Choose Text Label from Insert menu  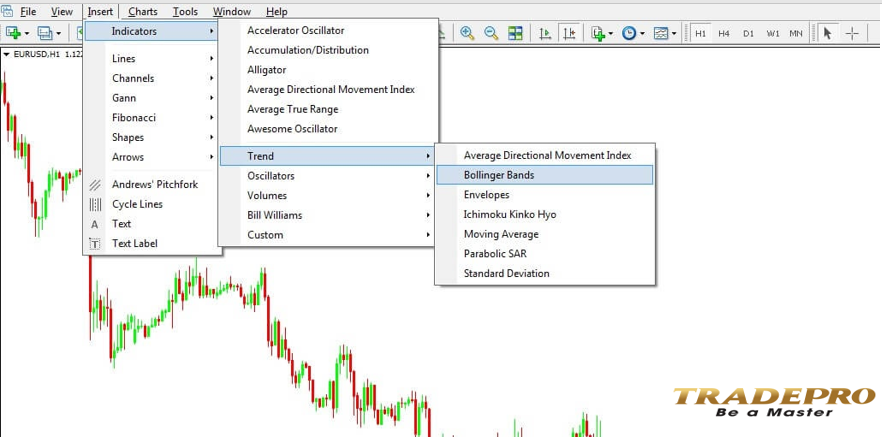151,244
